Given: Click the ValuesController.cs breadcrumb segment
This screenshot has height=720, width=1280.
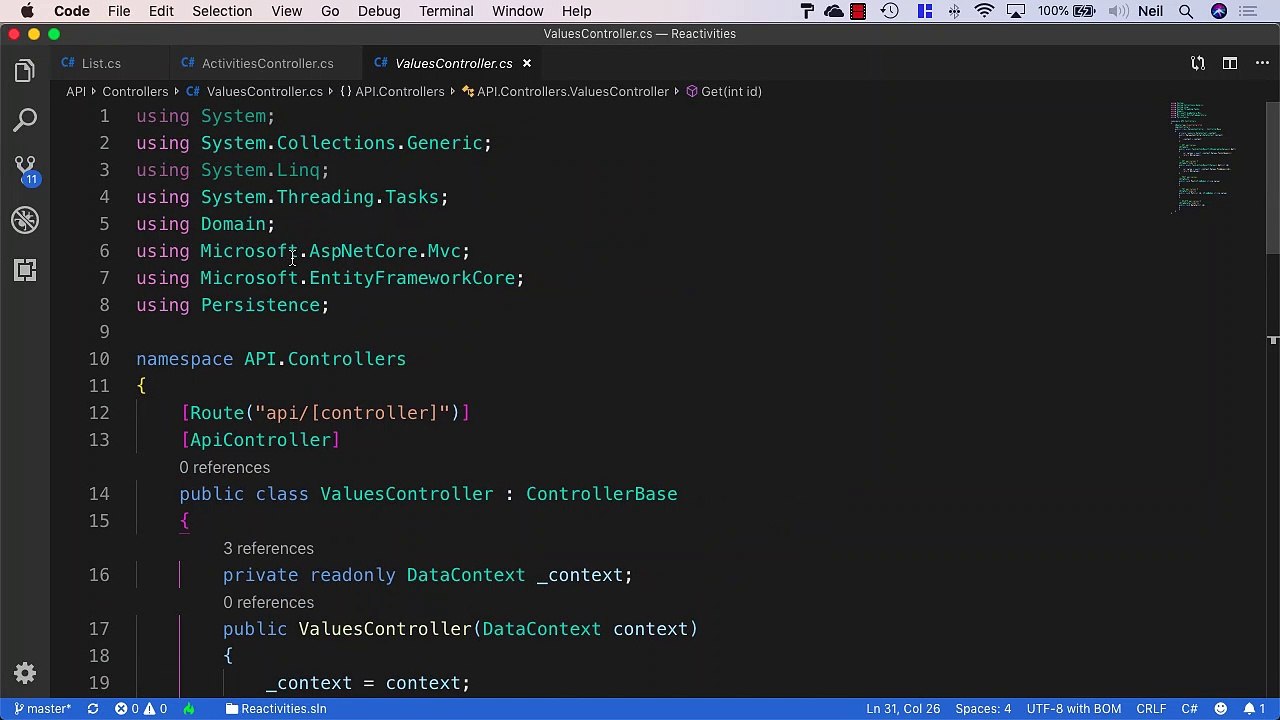Looking at the screenshot, I should click(255, 91).
